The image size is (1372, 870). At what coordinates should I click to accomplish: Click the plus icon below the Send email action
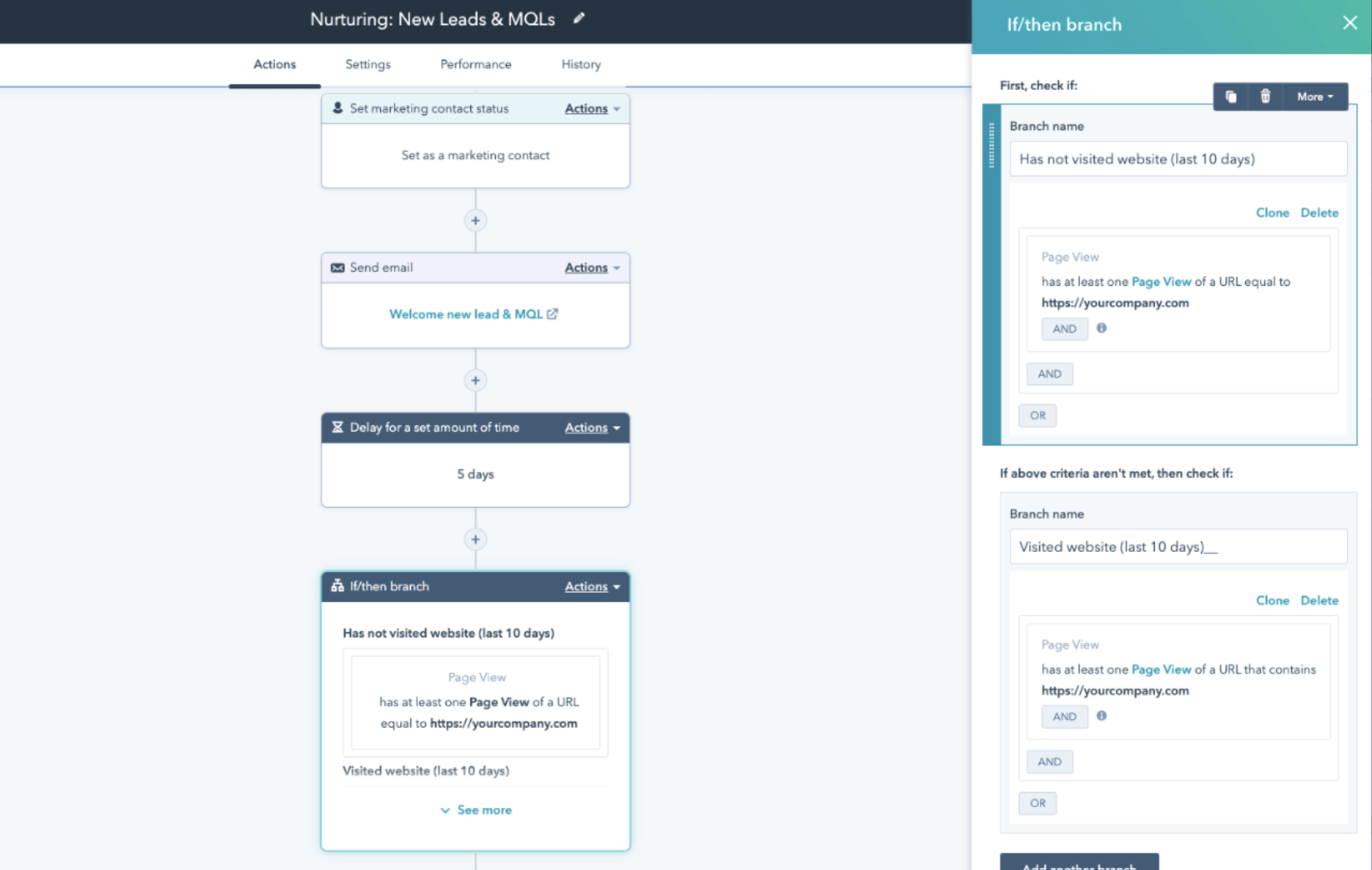click(475, 380)
